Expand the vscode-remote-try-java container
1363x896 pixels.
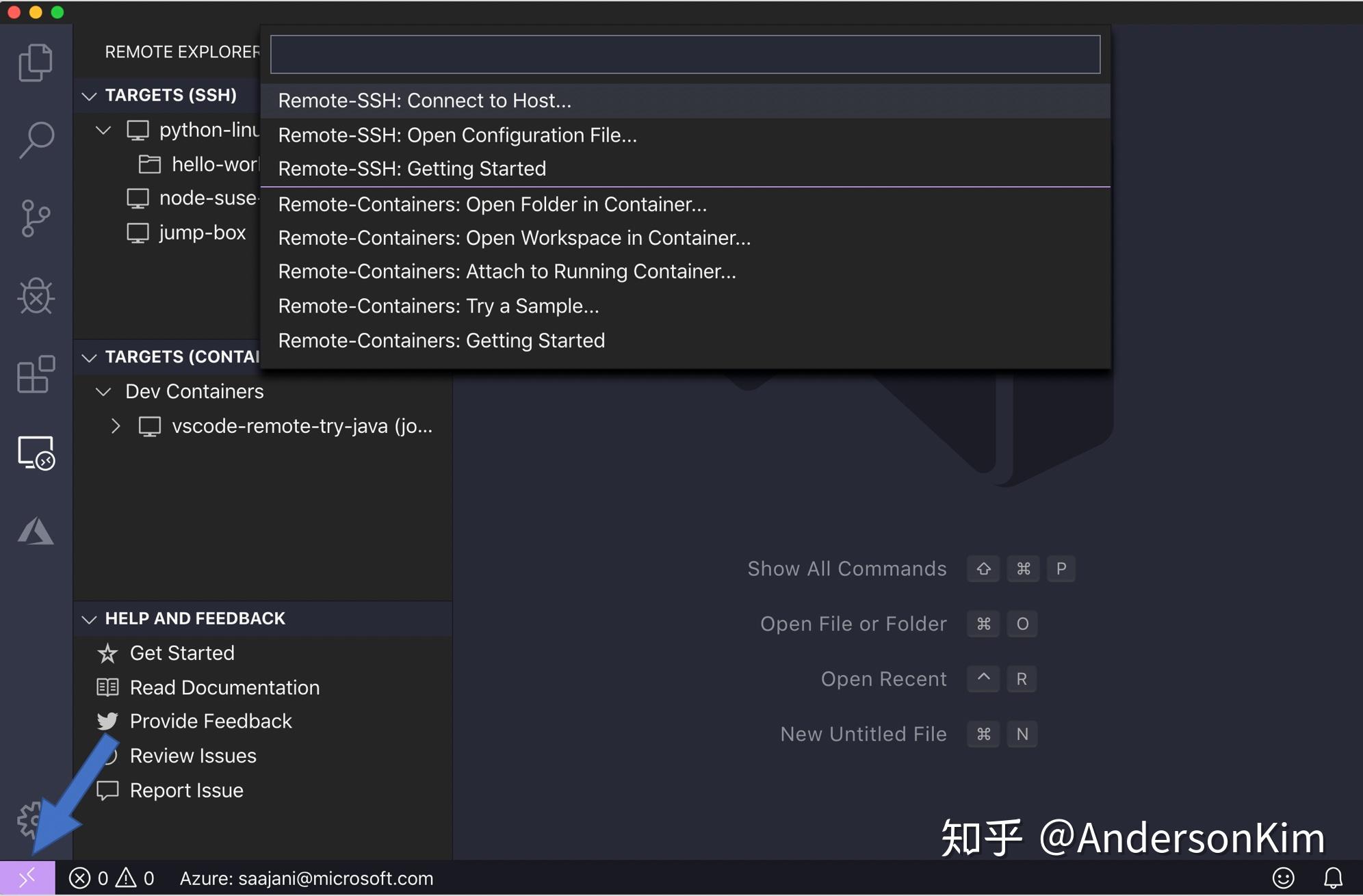(115, 425)
